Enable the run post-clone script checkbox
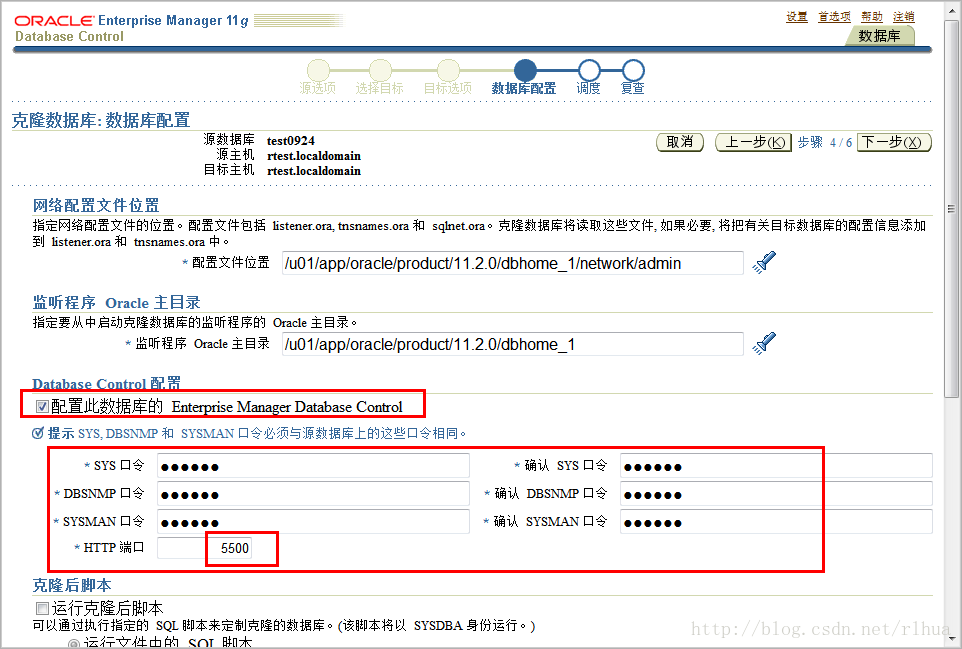The width and height of the screenshot is (962, 649). (x=42, y=609)
